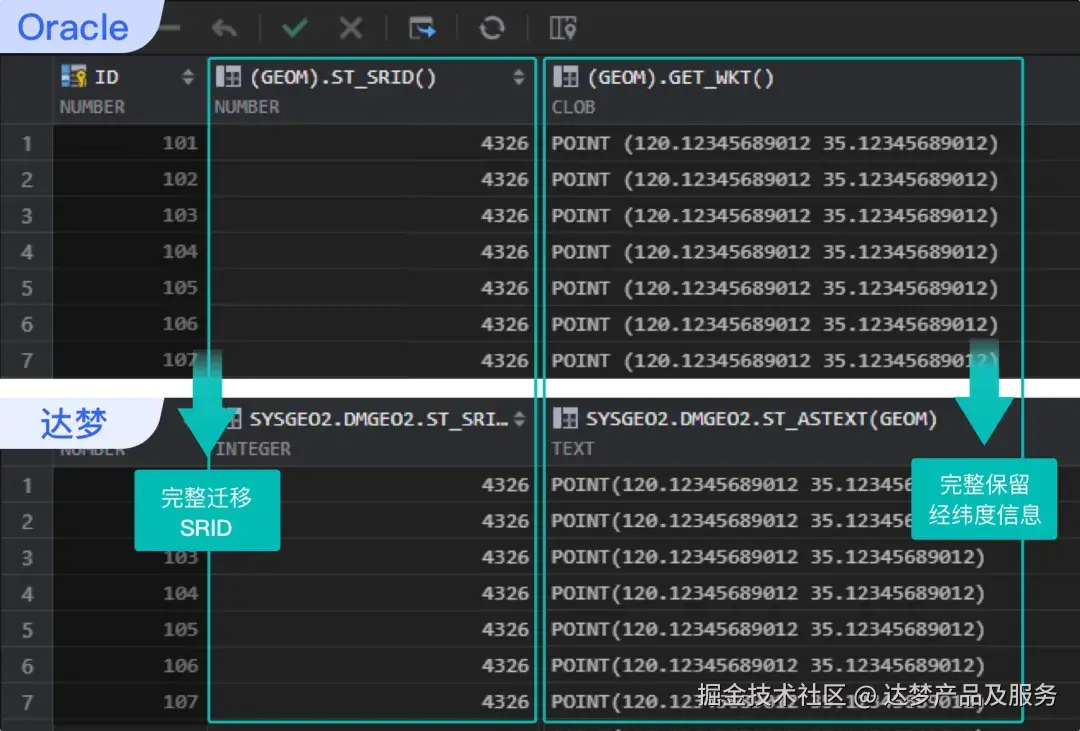1080x731 pixels.
Task: Click POINT WKT cell in Oracle row 104
Action: (x=783, y=251)
